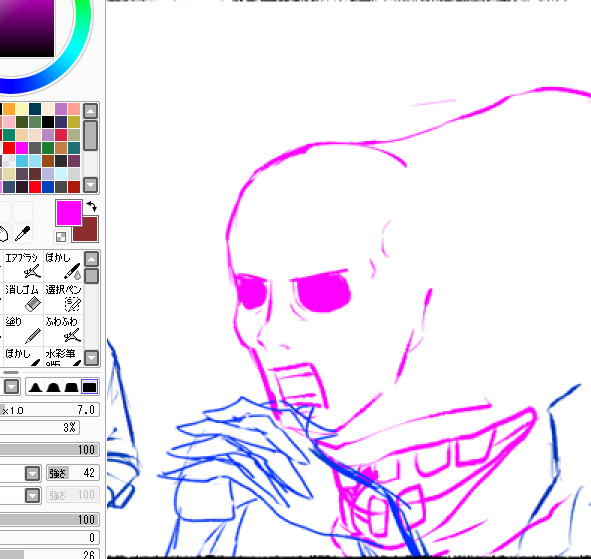Open brush shape dropdown beside 強さ 42
The height and width of the screenshot is (559, 591).
[32, 473]
